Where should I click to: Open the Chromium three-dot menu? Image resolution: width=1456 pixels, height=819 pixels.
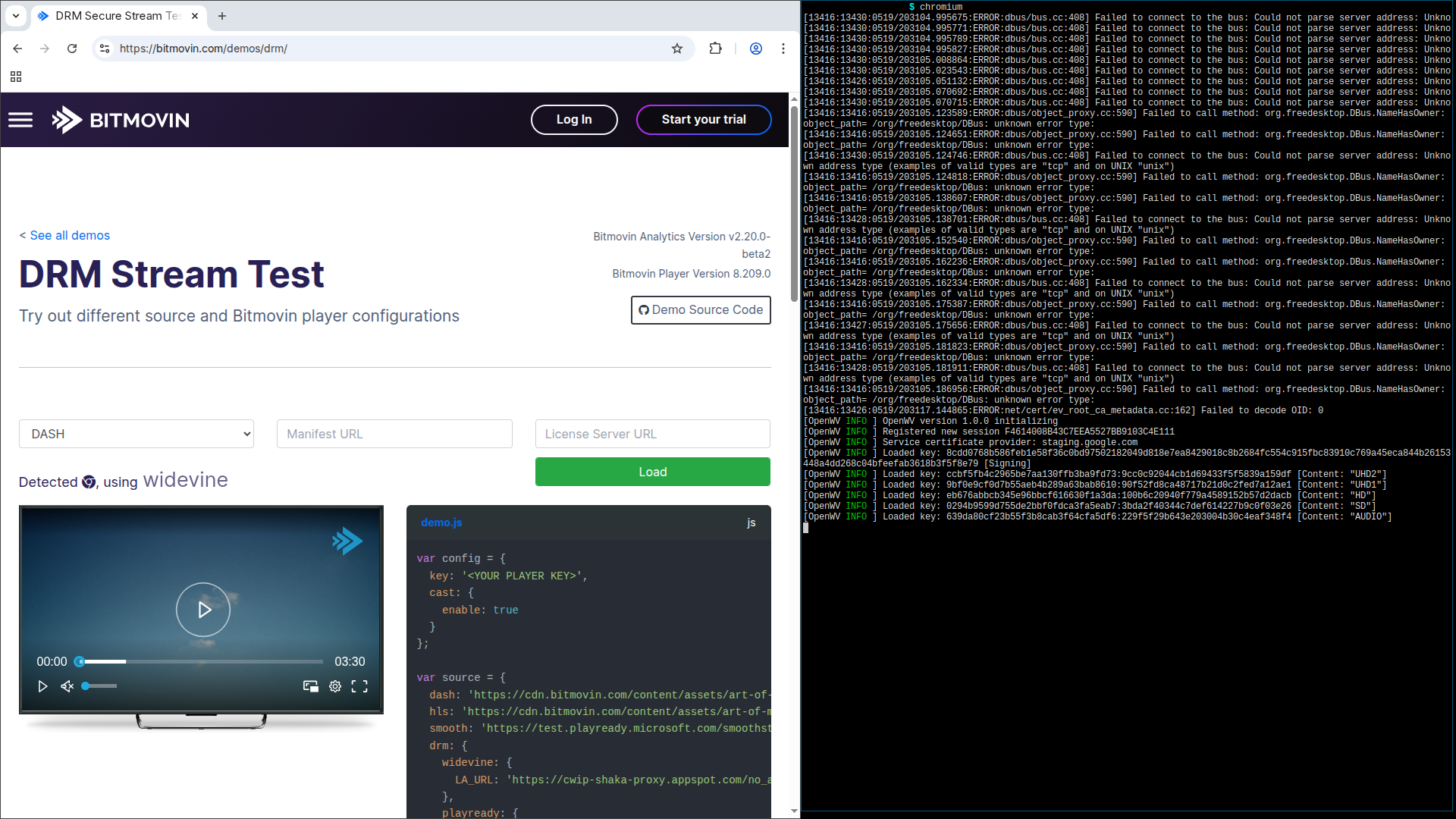[x=783, y=49]
